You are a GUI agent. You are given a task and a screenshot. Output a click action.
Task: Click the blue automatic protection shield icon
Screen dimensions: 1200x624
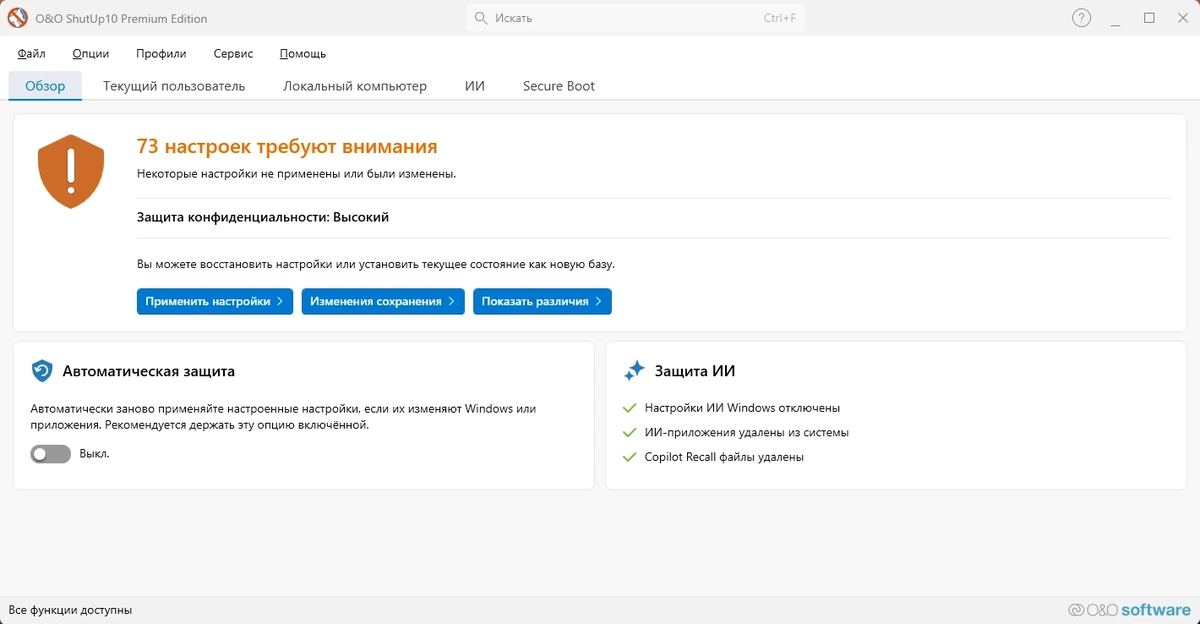42,371
